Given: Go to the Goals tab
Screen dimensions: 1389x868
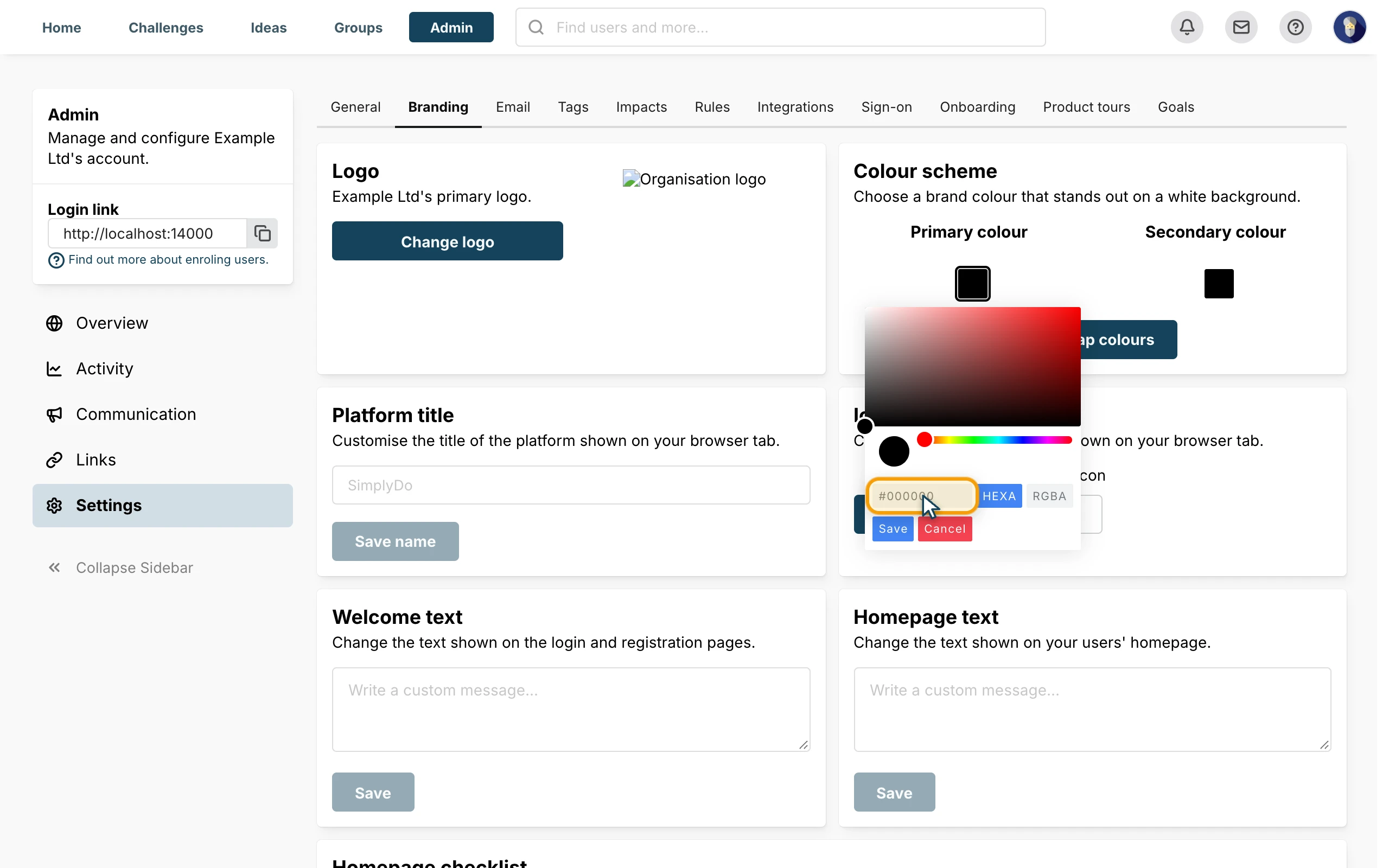Looking at the screenshot, I should [x=1175, y=107].
